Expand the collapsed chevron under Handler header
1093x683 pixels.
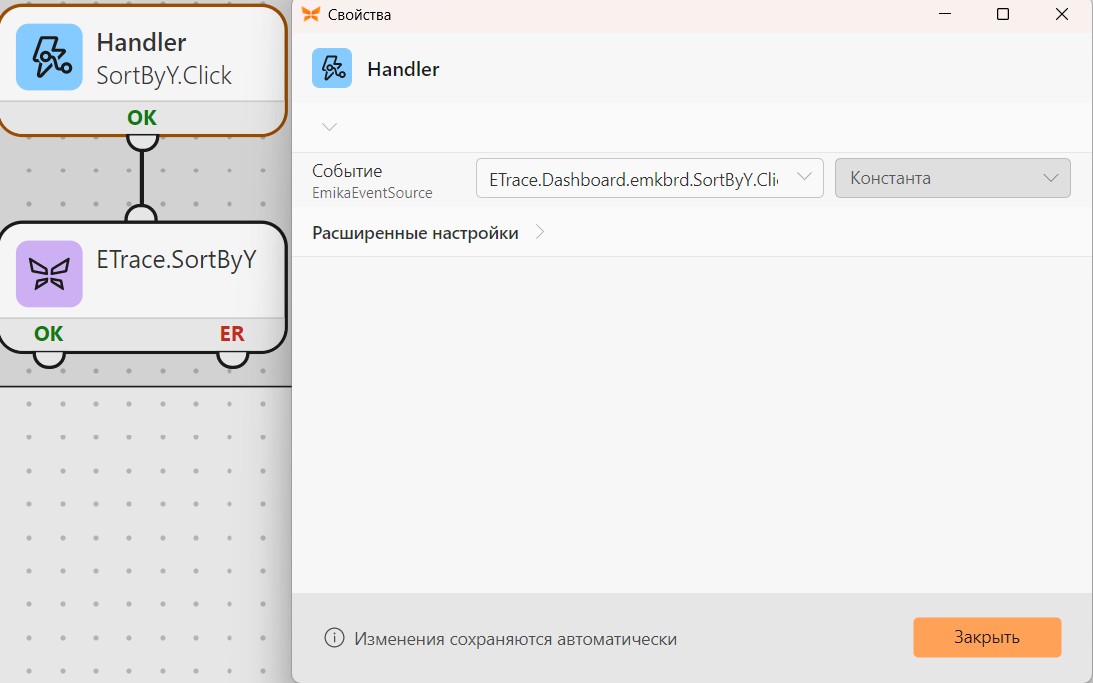pyautogui.click(x=330, y=127)
